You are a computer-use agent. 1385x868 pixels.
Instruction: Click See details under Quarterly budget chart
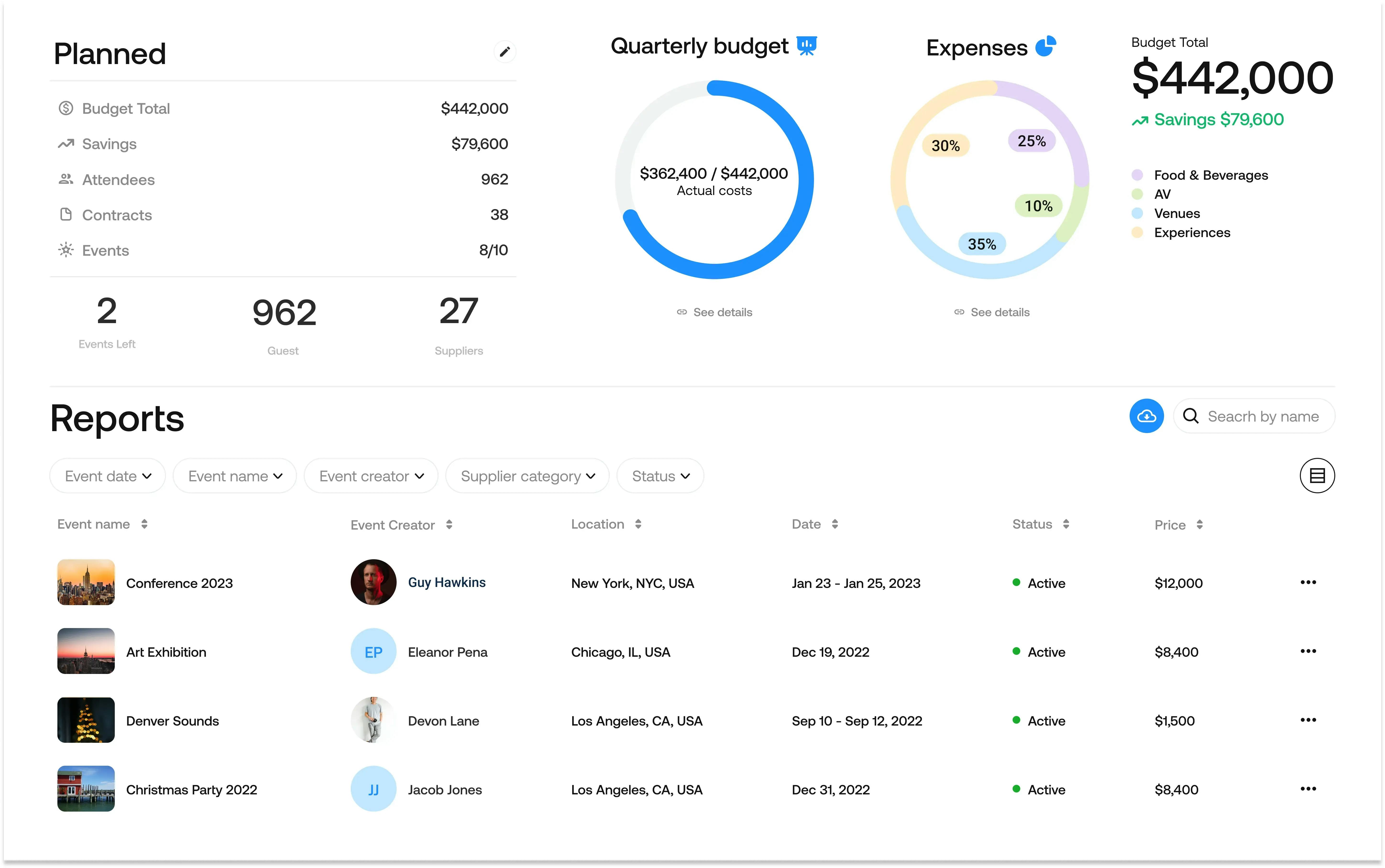(714, 312)
